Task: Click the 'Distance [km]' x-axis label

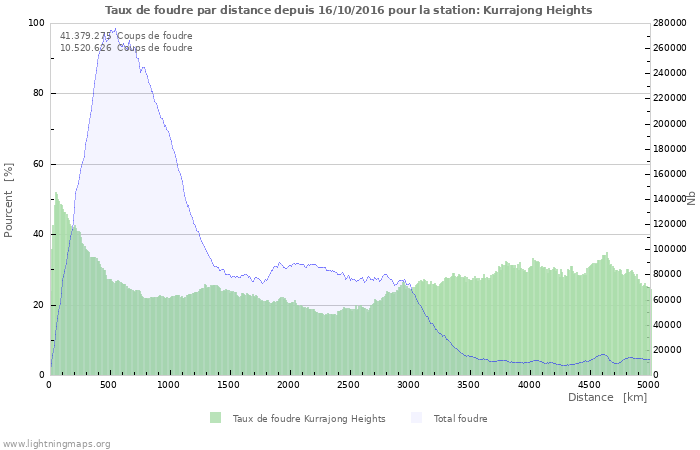Action: point(607,397)
